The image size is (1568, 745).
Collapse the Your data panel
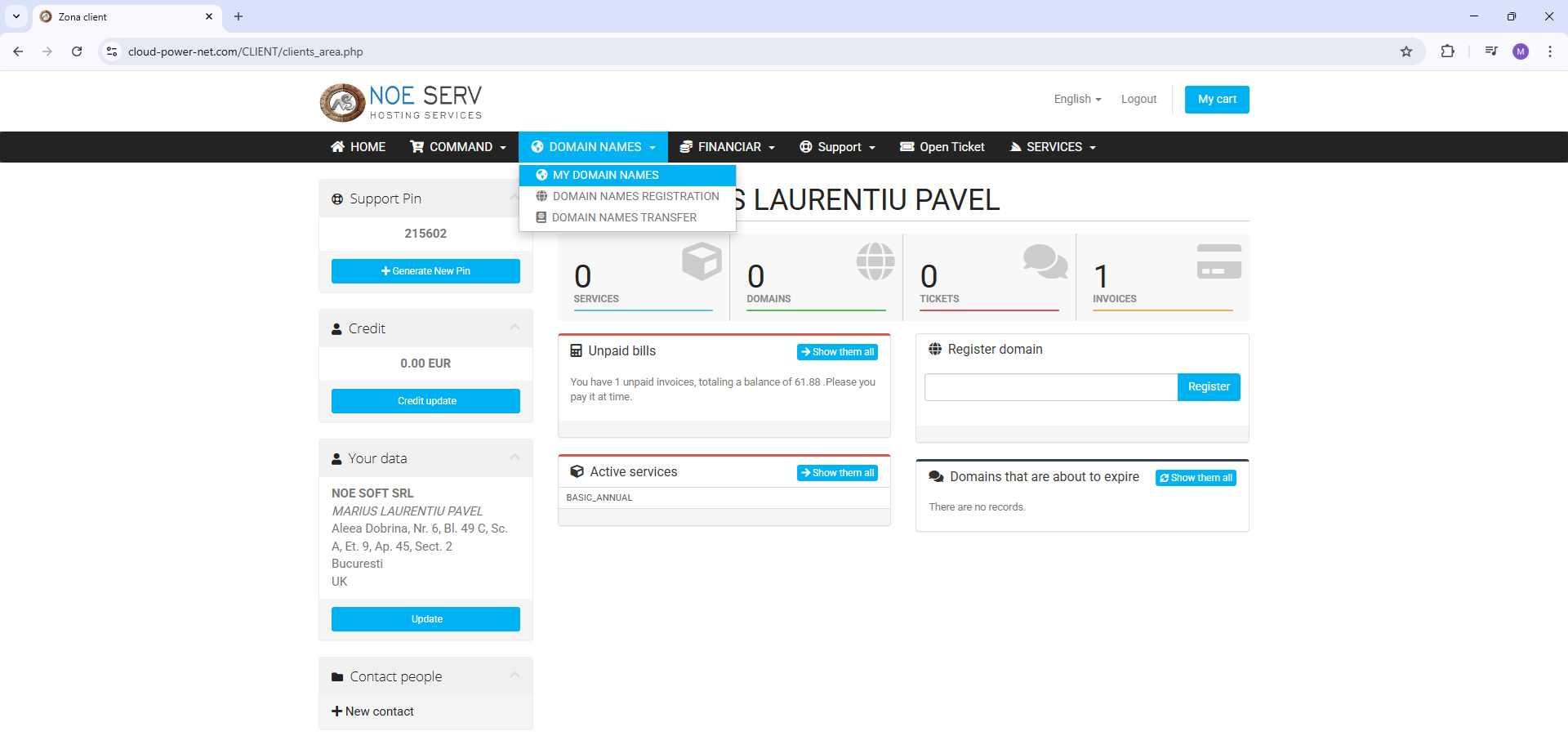[514, 457]
